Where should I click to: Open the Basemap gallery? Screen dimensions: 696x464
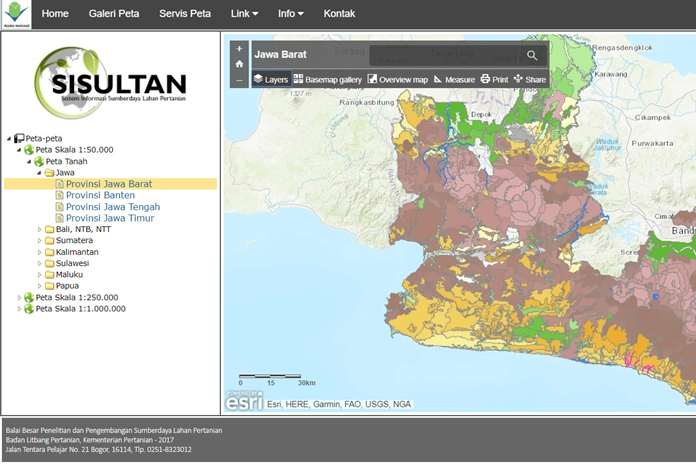tap(327, 79)
